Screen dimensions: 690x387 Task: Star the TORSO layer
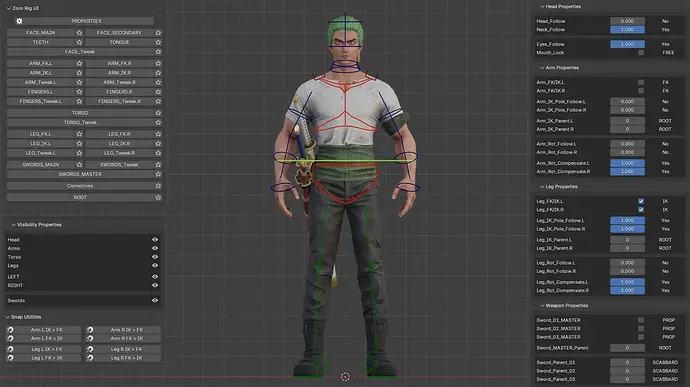[158, 113]
